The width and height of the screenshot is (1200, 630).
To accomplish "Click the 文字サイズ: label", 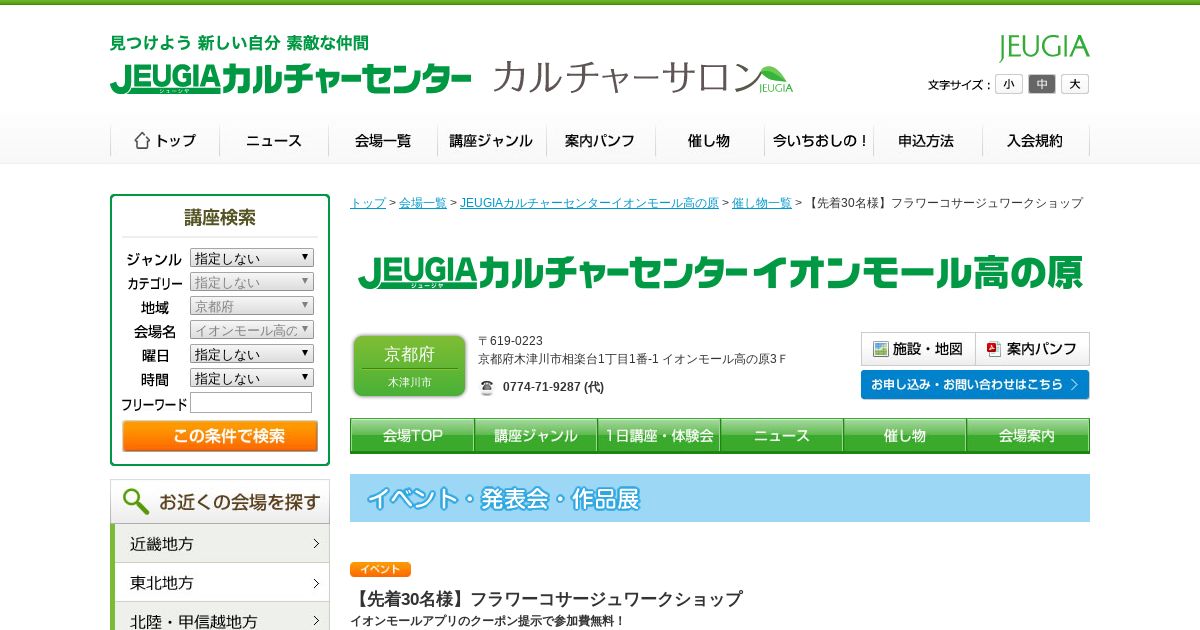I will [x=959, y=85].
